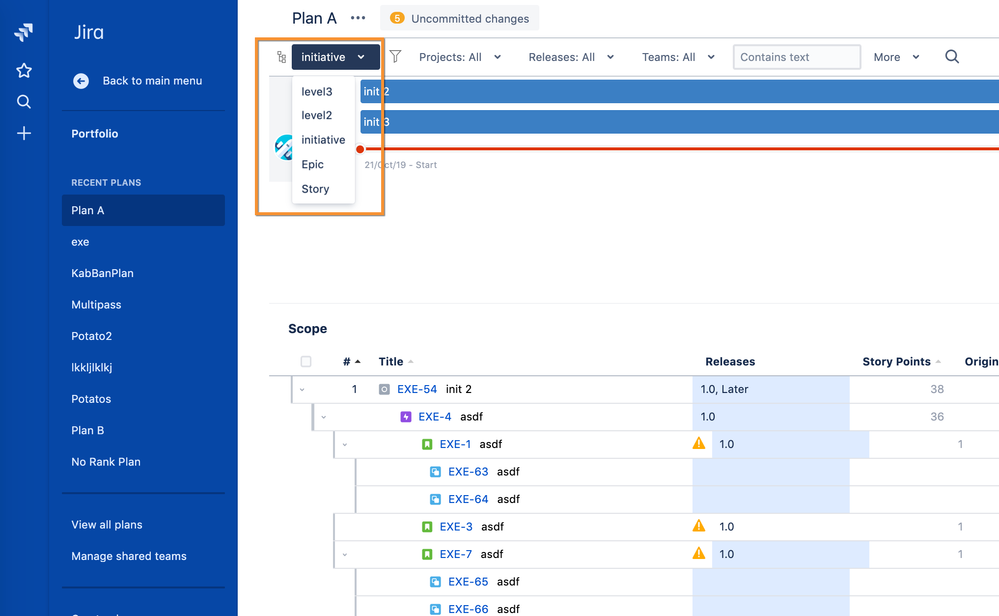999x616 pixels.
Task: Click the story icon beside EXE-3
Action: (x=428, y=527)
